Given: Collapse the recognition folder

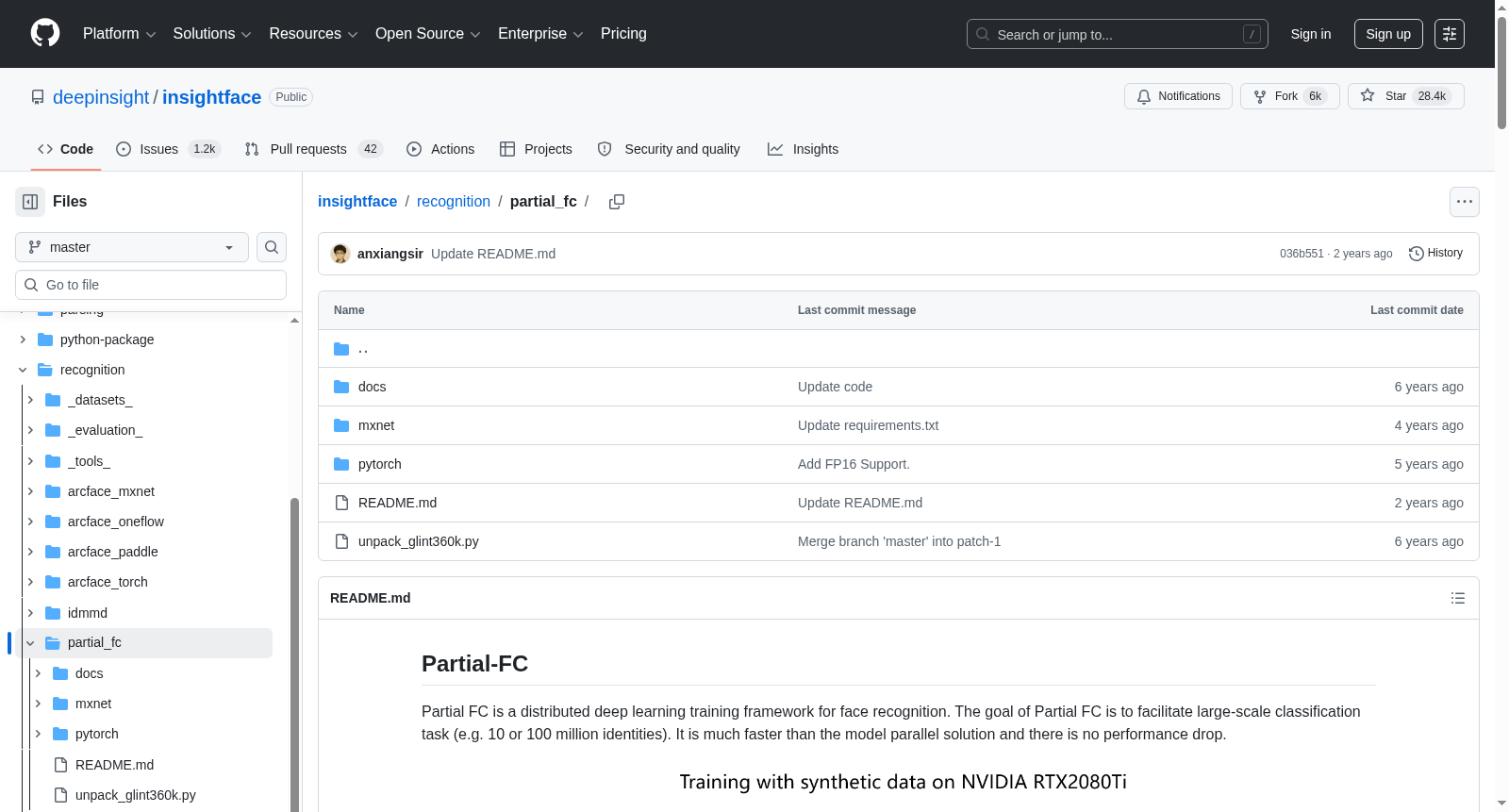Looking at the screenshot, I should click(x=23, y=370).
